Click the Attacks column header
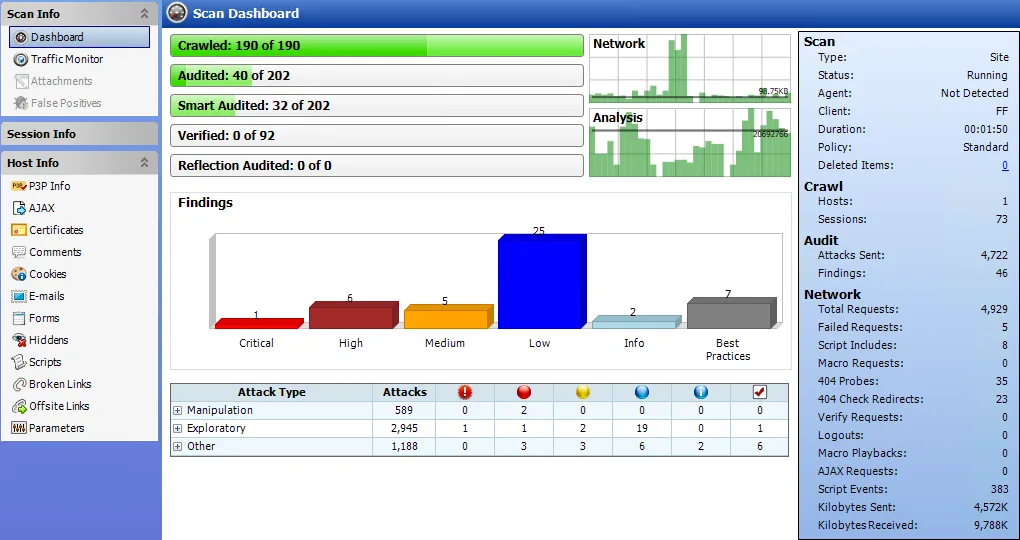1020x540 pixels. click(404, 392)
